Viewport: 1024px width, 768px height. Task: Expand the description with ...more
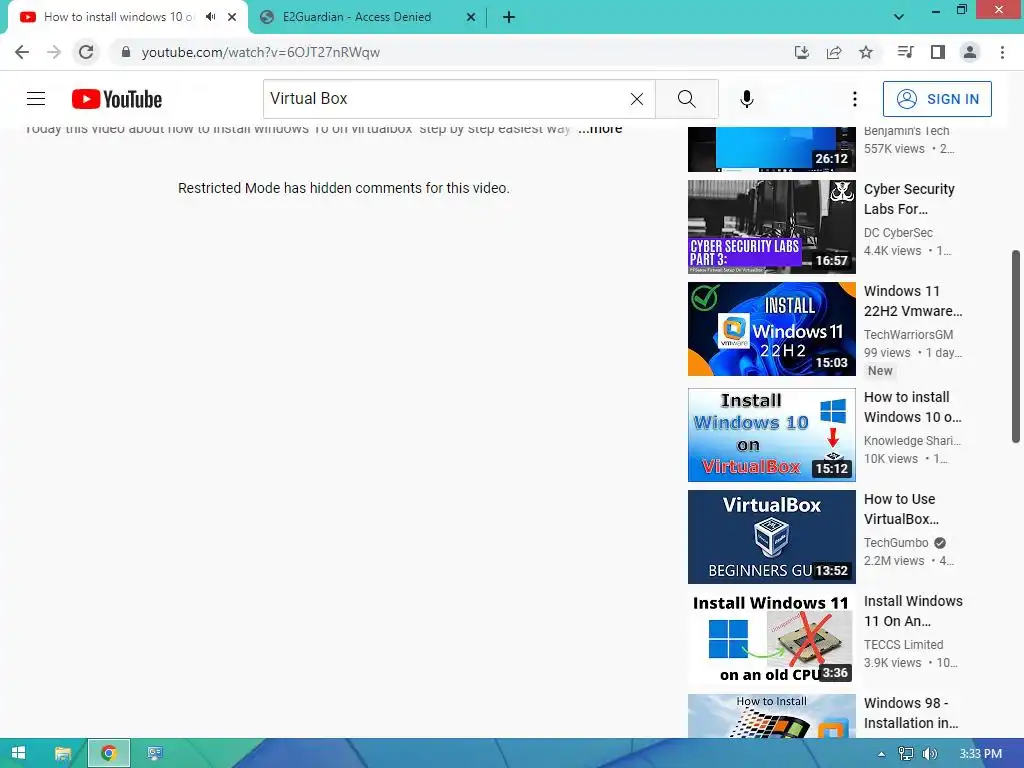(600, 129)
